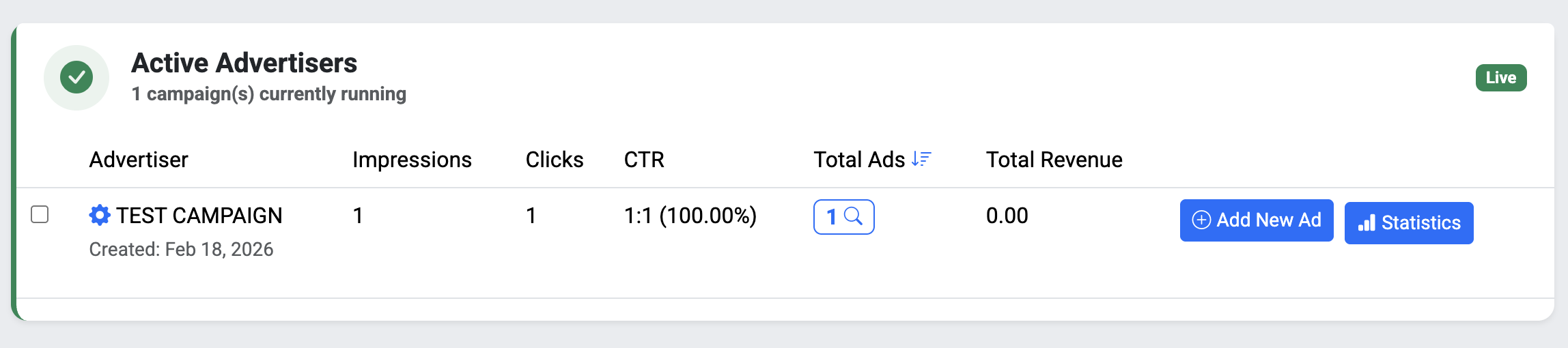
Task: Click the sort icon next to Total Ads
Action: 921,159
